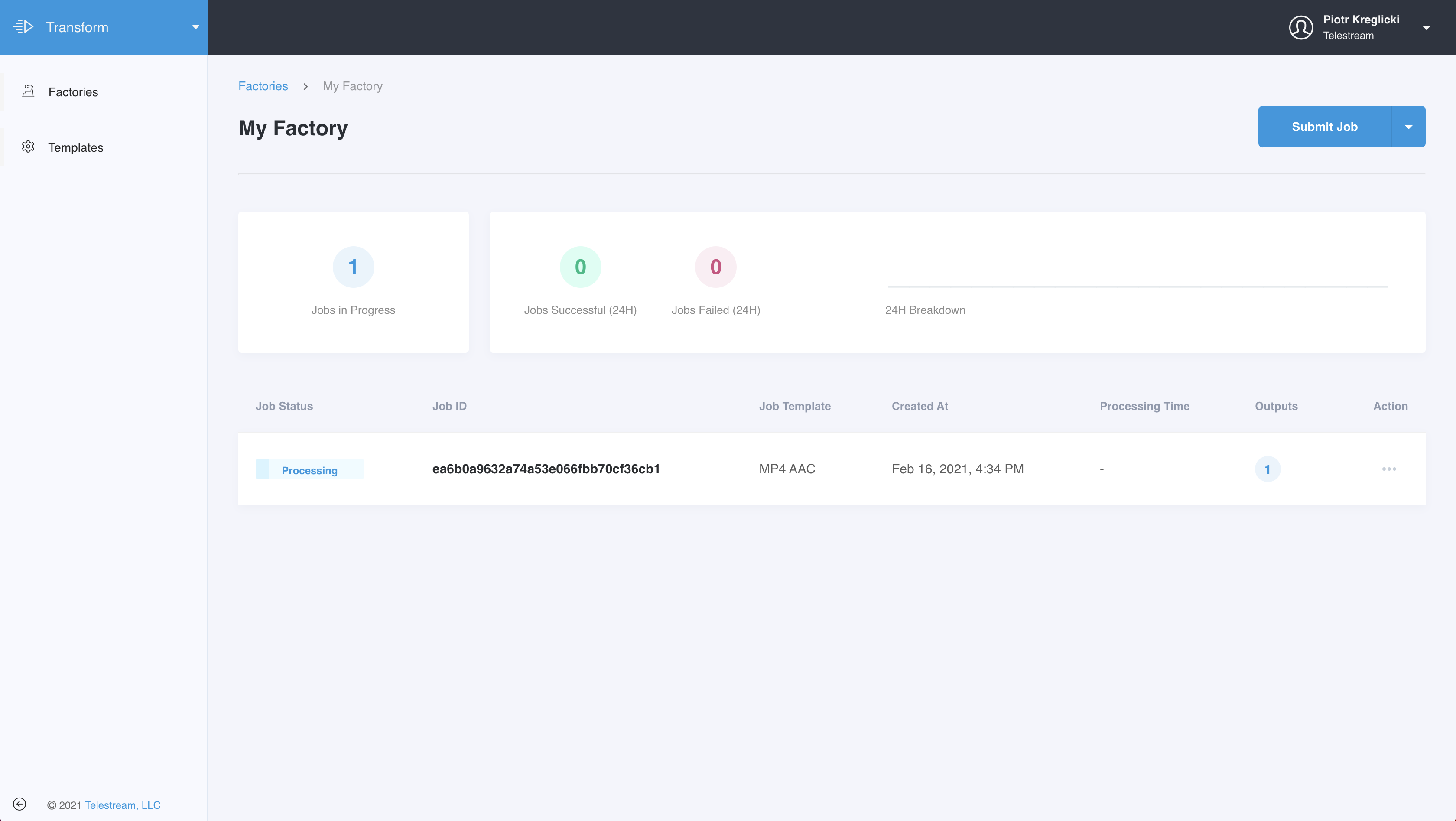
Task: Click the Jobs in Progress counter circle
Action: [353, 267]
